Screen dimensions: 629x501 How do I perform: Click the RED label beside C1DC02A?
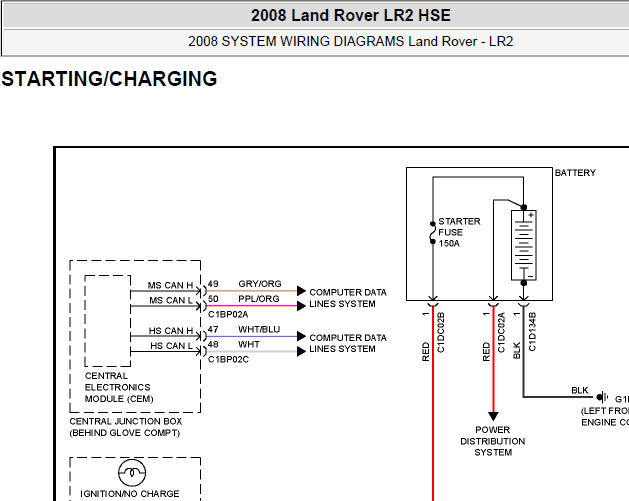(x=486, y=352)
